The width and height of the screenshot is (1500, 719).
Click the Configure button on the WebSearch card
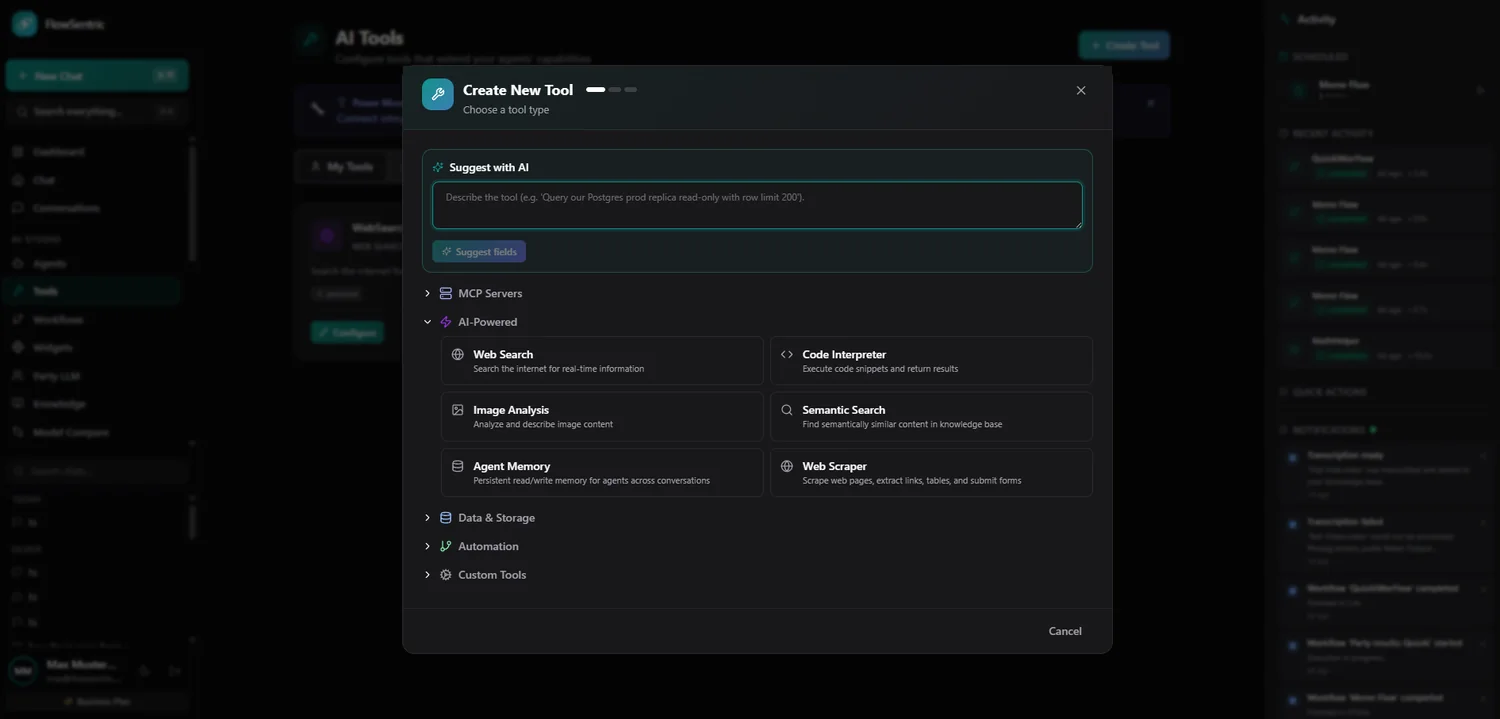(347, 332)
